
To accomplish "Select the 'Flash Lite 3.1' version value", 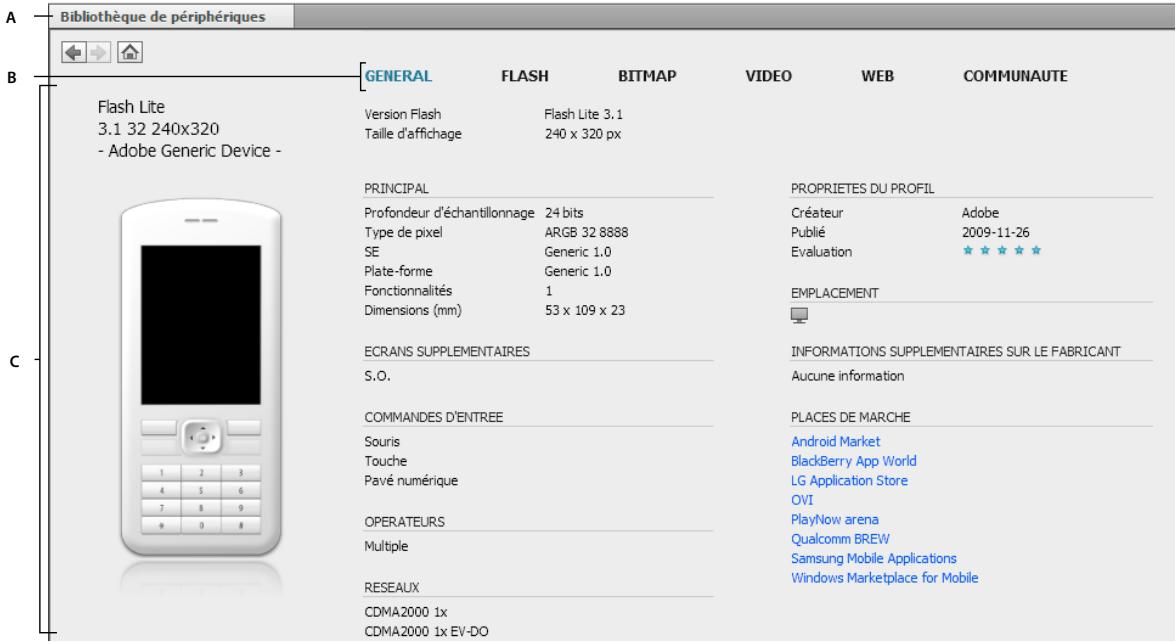I will (x=584, y=115).
